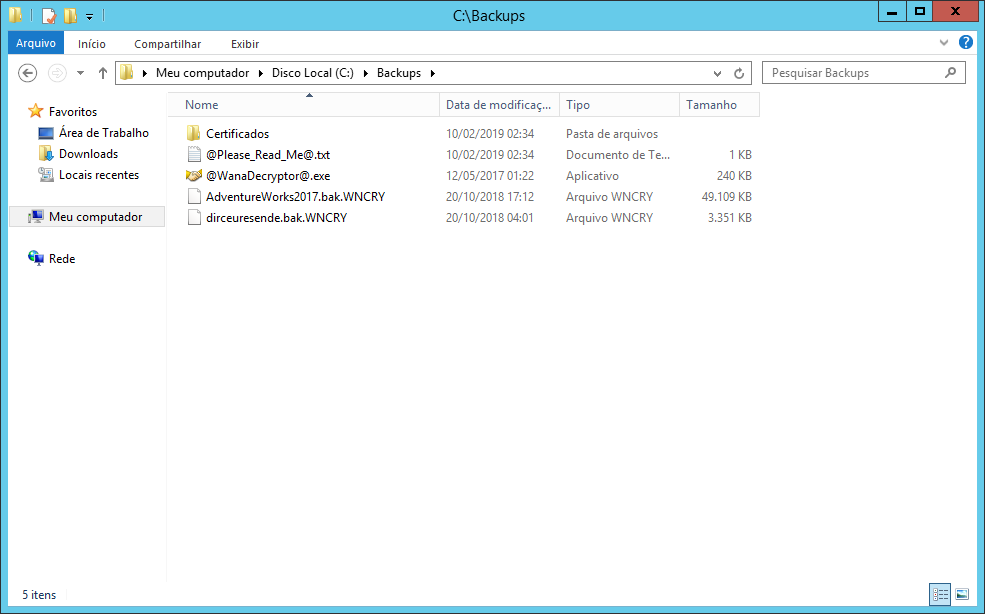Click the Back navigation arrow
Viewport: 985px width, 614px height.
tap(28, 73)
